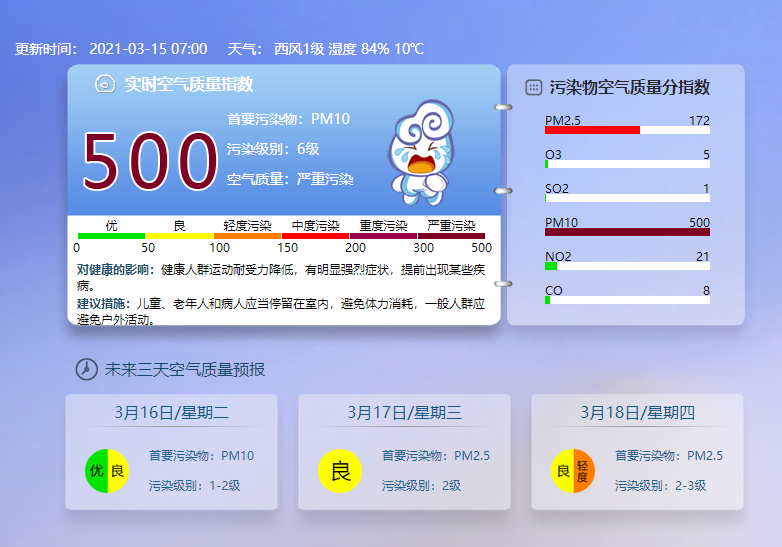The height and width of the screenshot is (547, 782).
Task: Click the yellow-orange 良轻度 circle for March 18
Action: click(x=573, y=471)
